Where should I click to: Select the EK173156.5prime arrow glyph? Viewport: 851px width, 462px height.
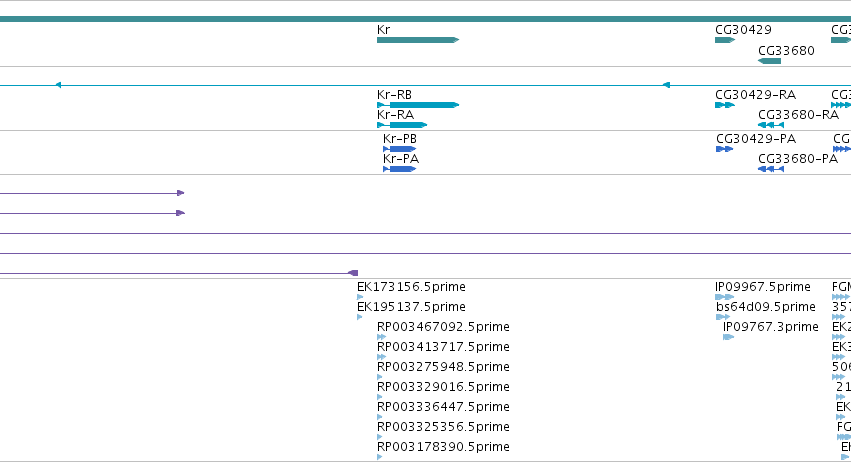(360, 297)
